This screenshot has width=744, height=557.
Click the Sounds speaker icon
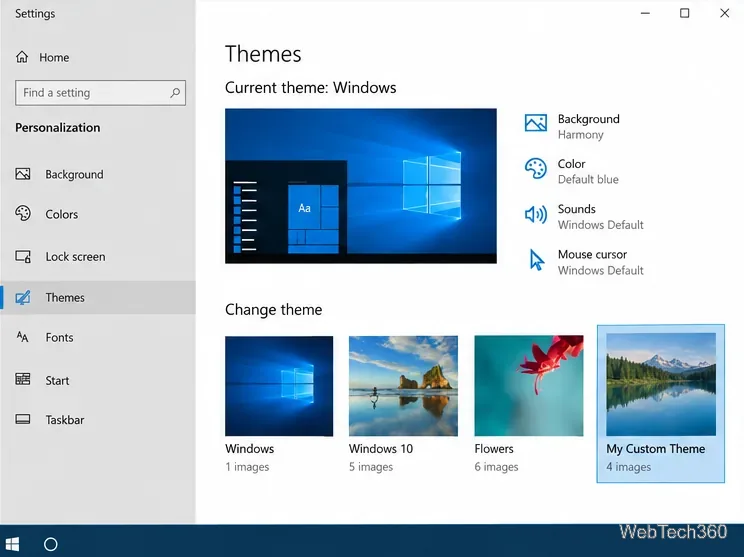pyautogui.click(x=536, y=214)
